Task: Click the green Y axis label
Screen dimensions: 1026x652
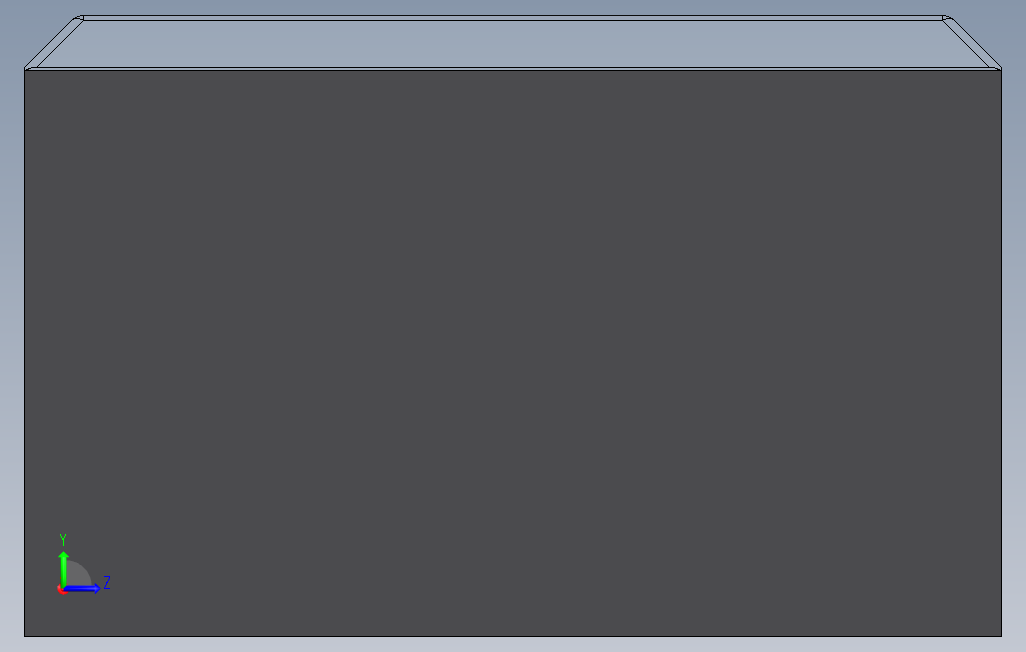Action: click(x=63, y=540)
